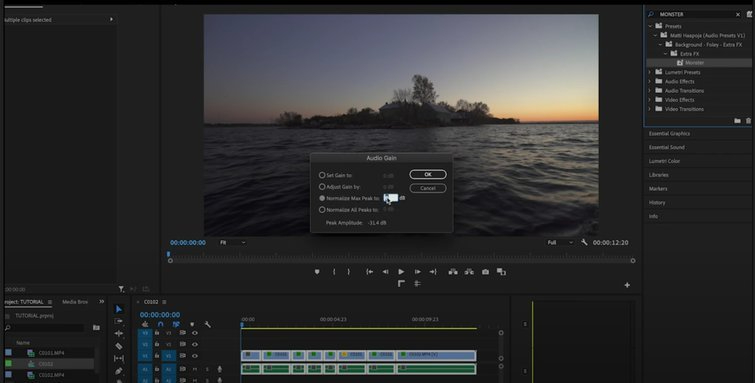Toggle Linked Selection in timeline
This screenshot has width=755, height=383.
point(176,325)
